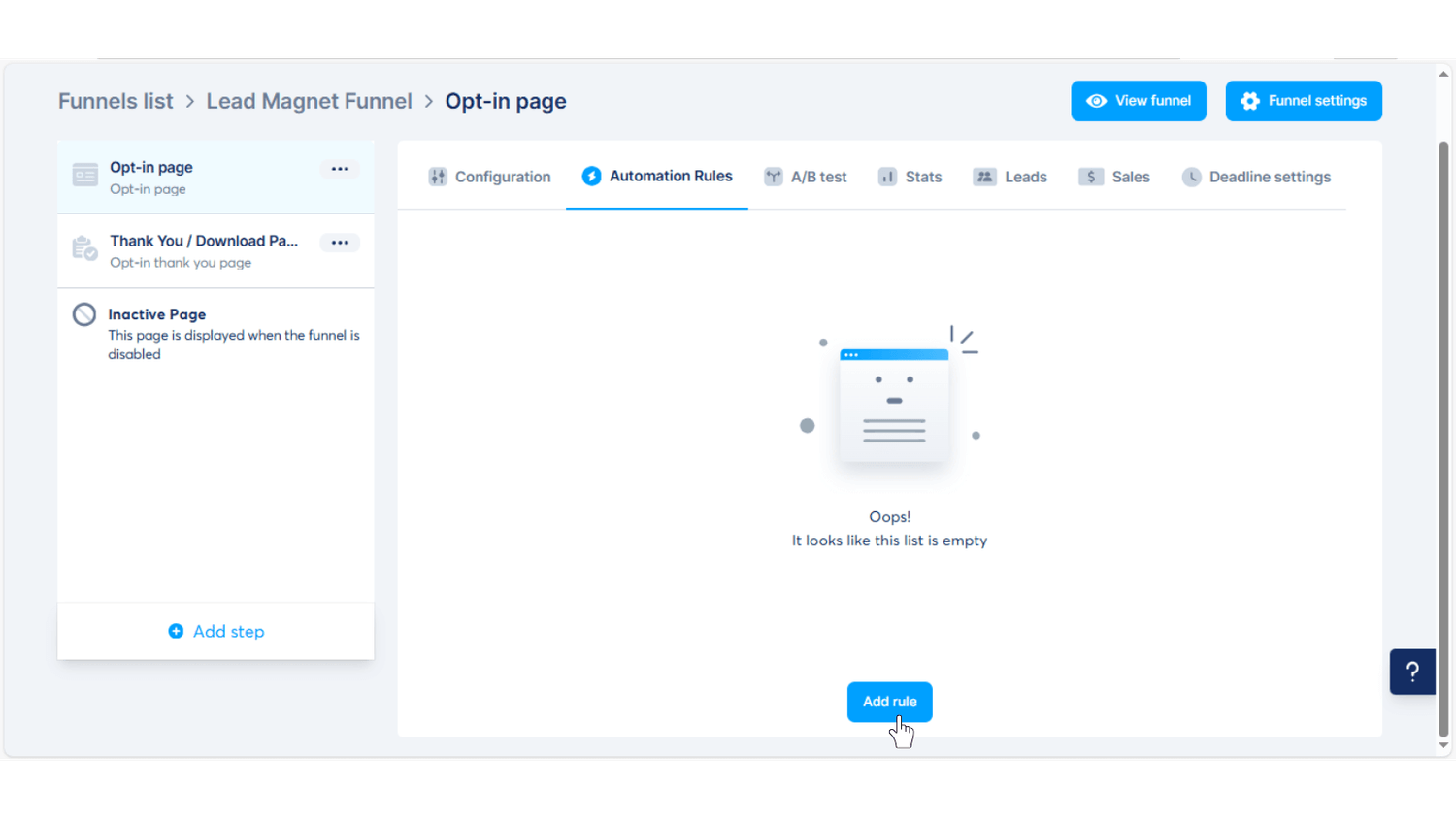This screenshot has width=1456, height=819.
Task: Open the A/B test tab
Action: click(806, 177)
